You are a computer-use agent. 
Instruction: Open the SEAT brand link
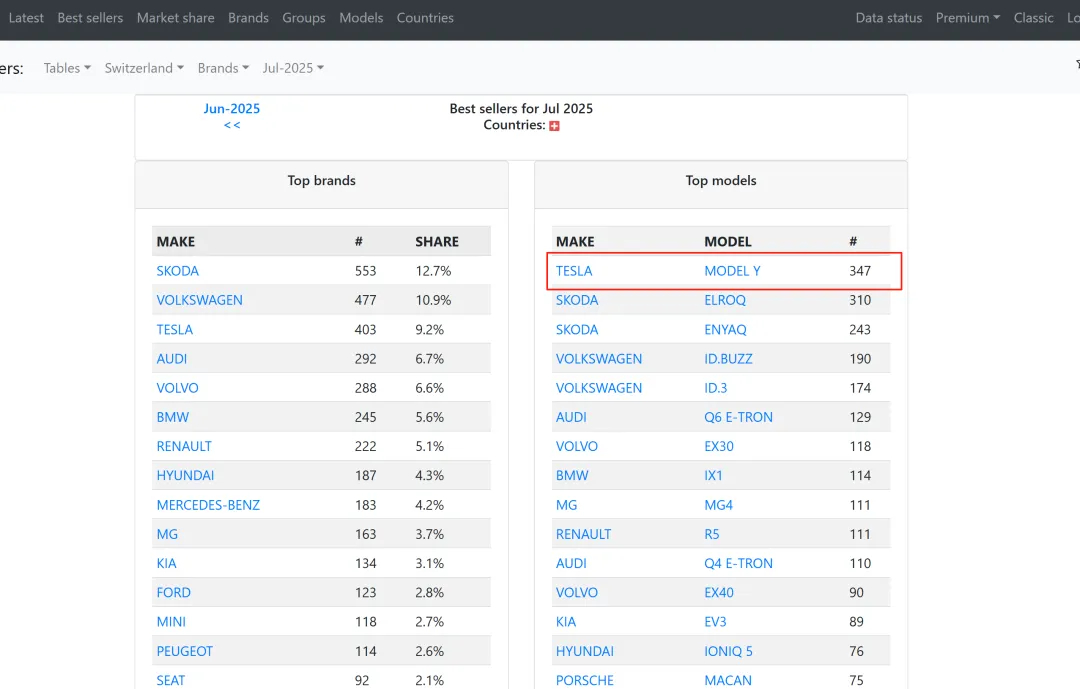point(171,680)
